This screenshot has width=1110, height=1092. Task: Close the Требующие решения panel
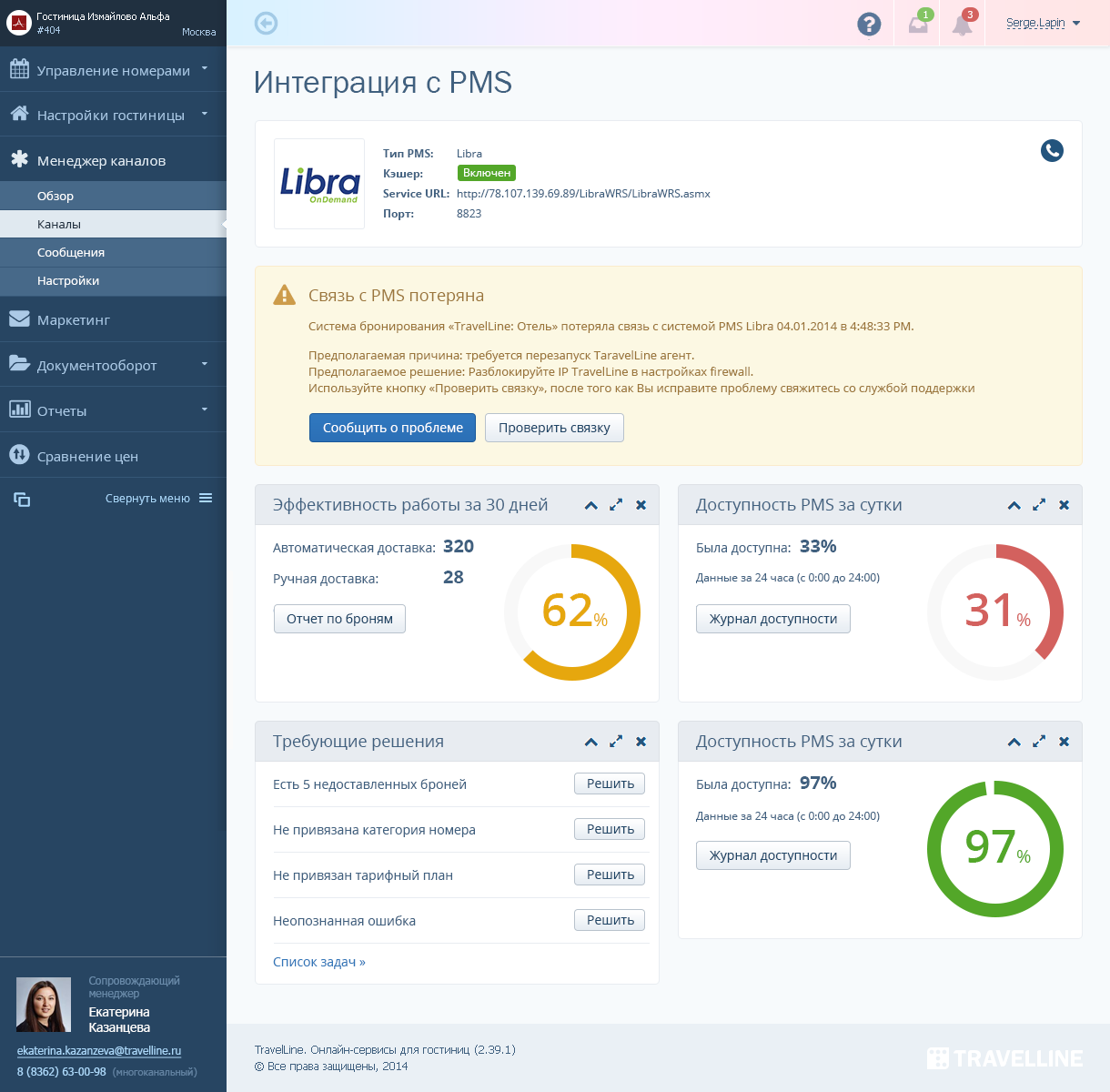641,742
